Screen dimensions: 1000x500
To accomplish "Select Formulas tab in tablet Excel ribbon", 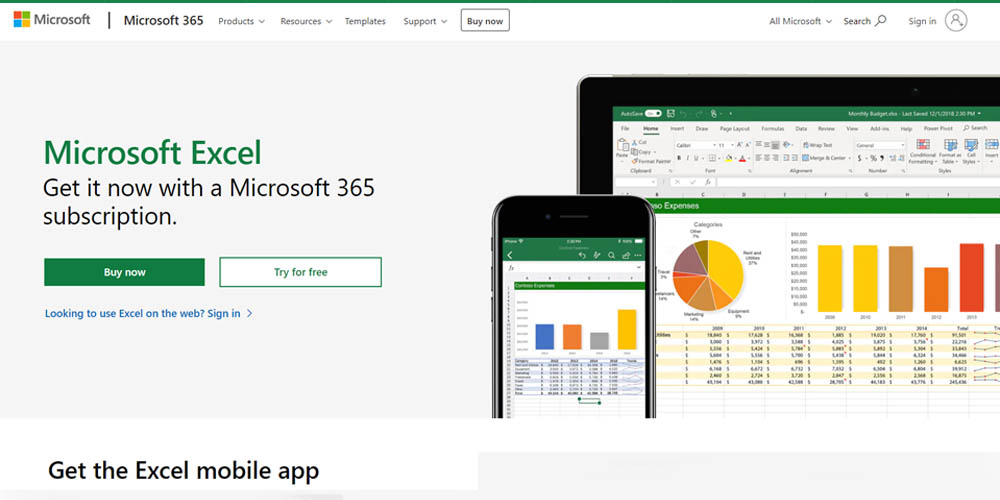I will [x=773, y=128].
